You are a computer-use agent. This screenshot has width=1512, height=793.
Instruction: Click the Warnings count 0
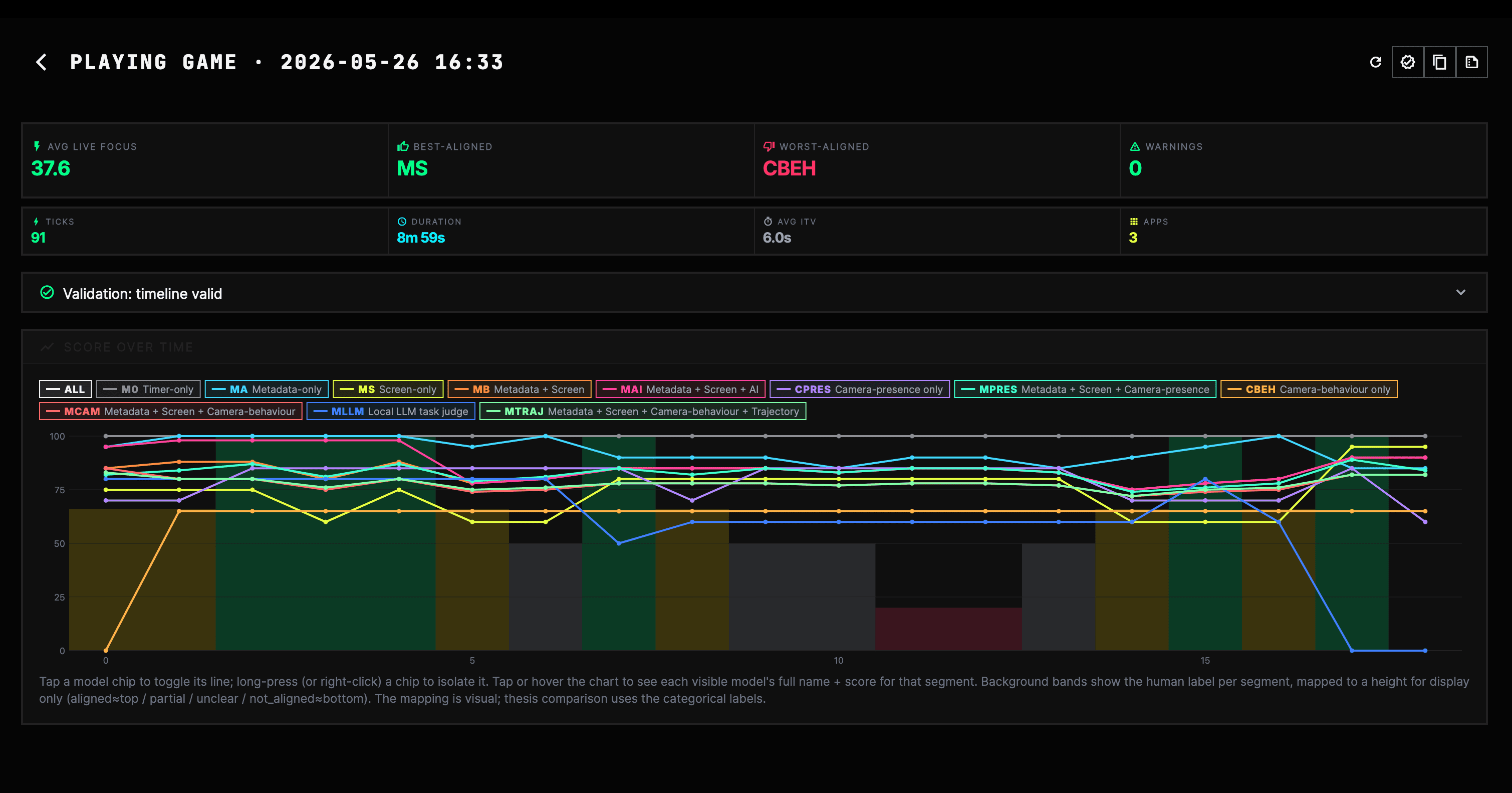pos(1135,168)
